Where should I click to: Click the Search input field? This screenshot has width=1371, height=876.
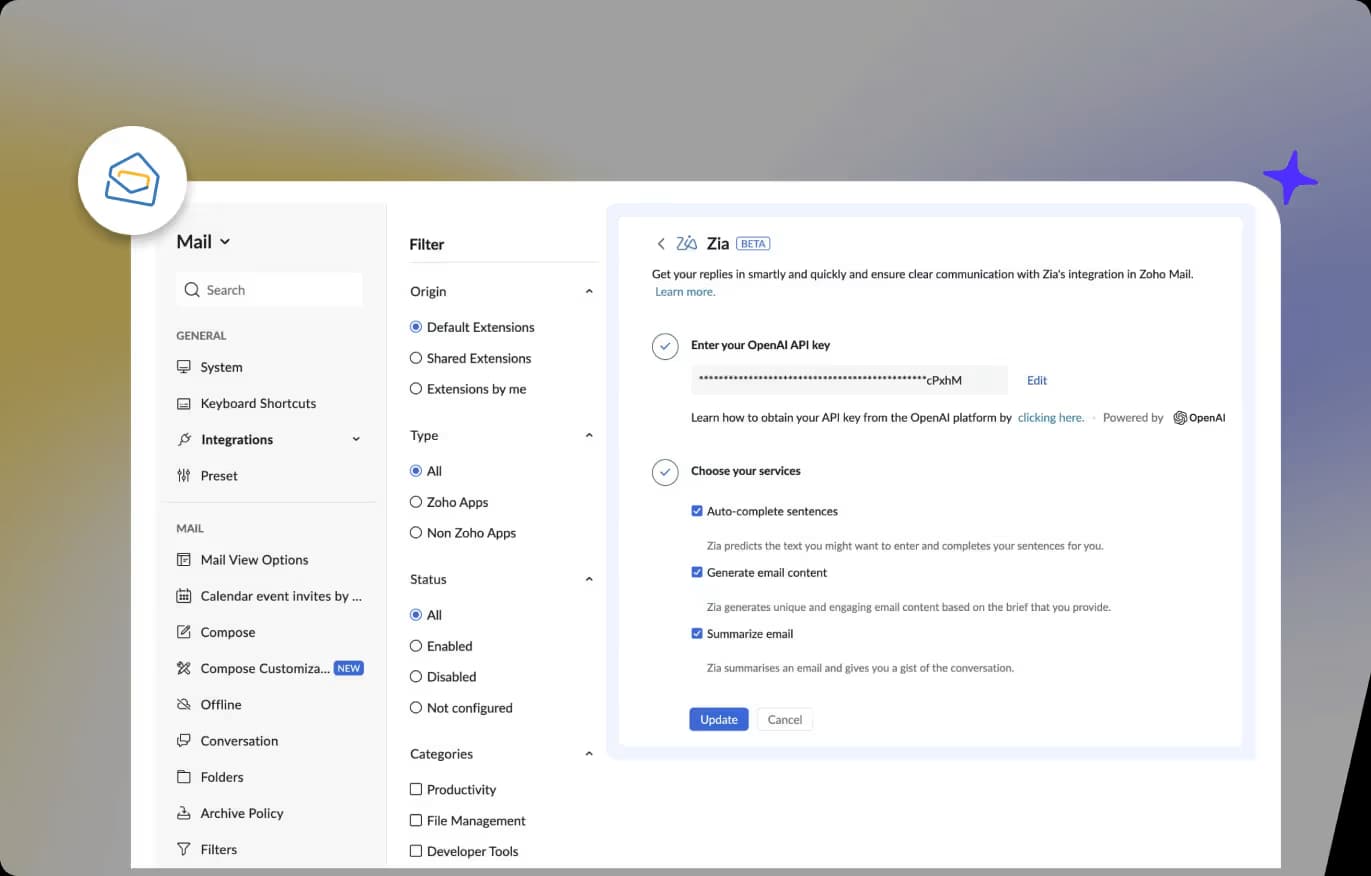click(x=269, y=290)
